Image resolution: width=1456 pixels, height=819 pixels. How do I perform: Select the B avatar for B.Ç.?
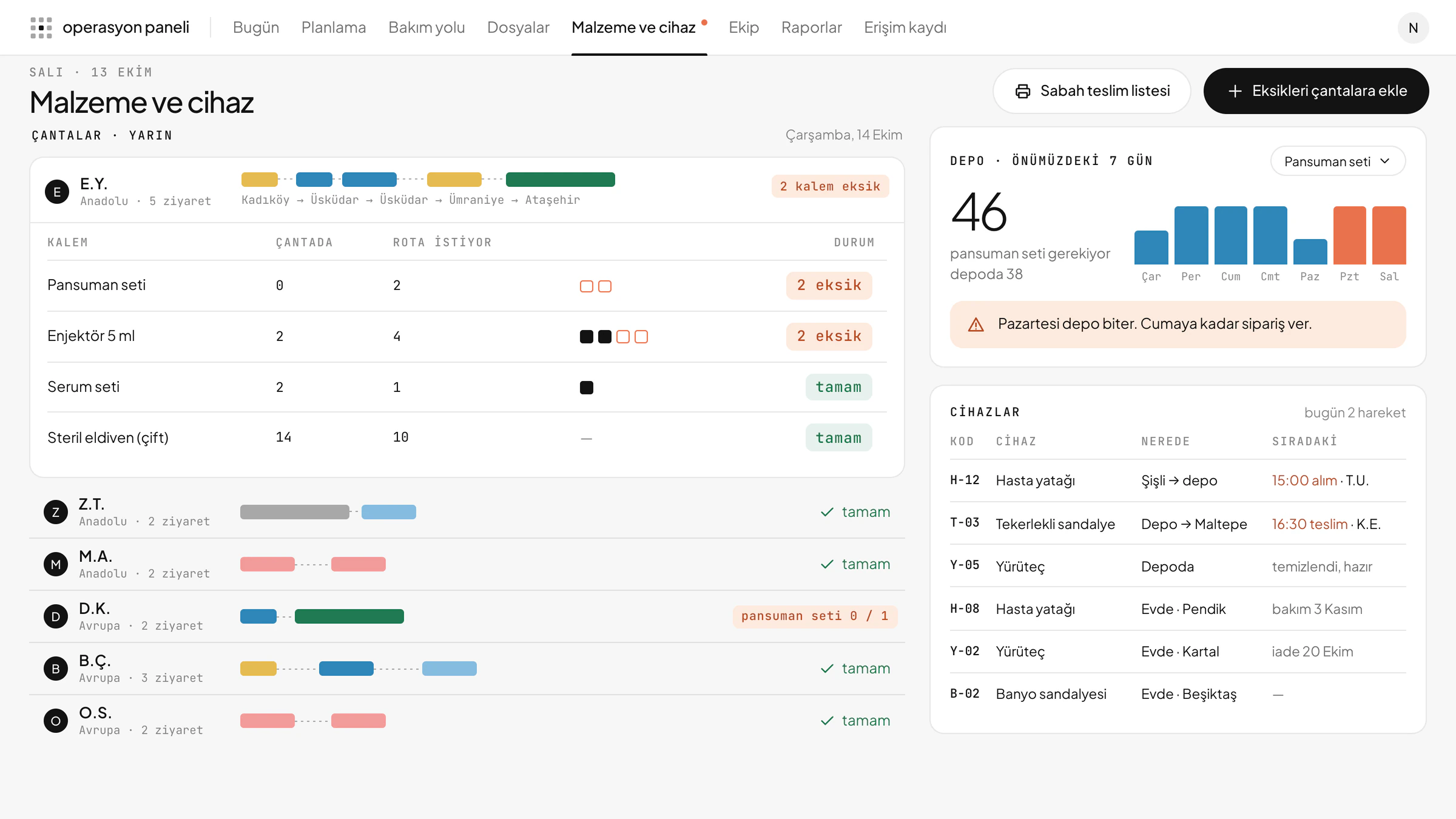coord(56,669)
